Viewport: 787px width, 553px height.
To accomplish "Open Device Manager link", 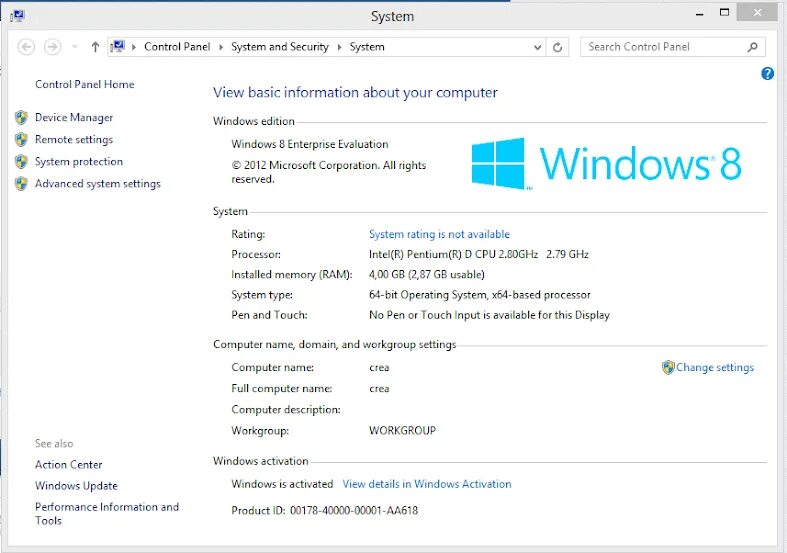I will [74, 117].
